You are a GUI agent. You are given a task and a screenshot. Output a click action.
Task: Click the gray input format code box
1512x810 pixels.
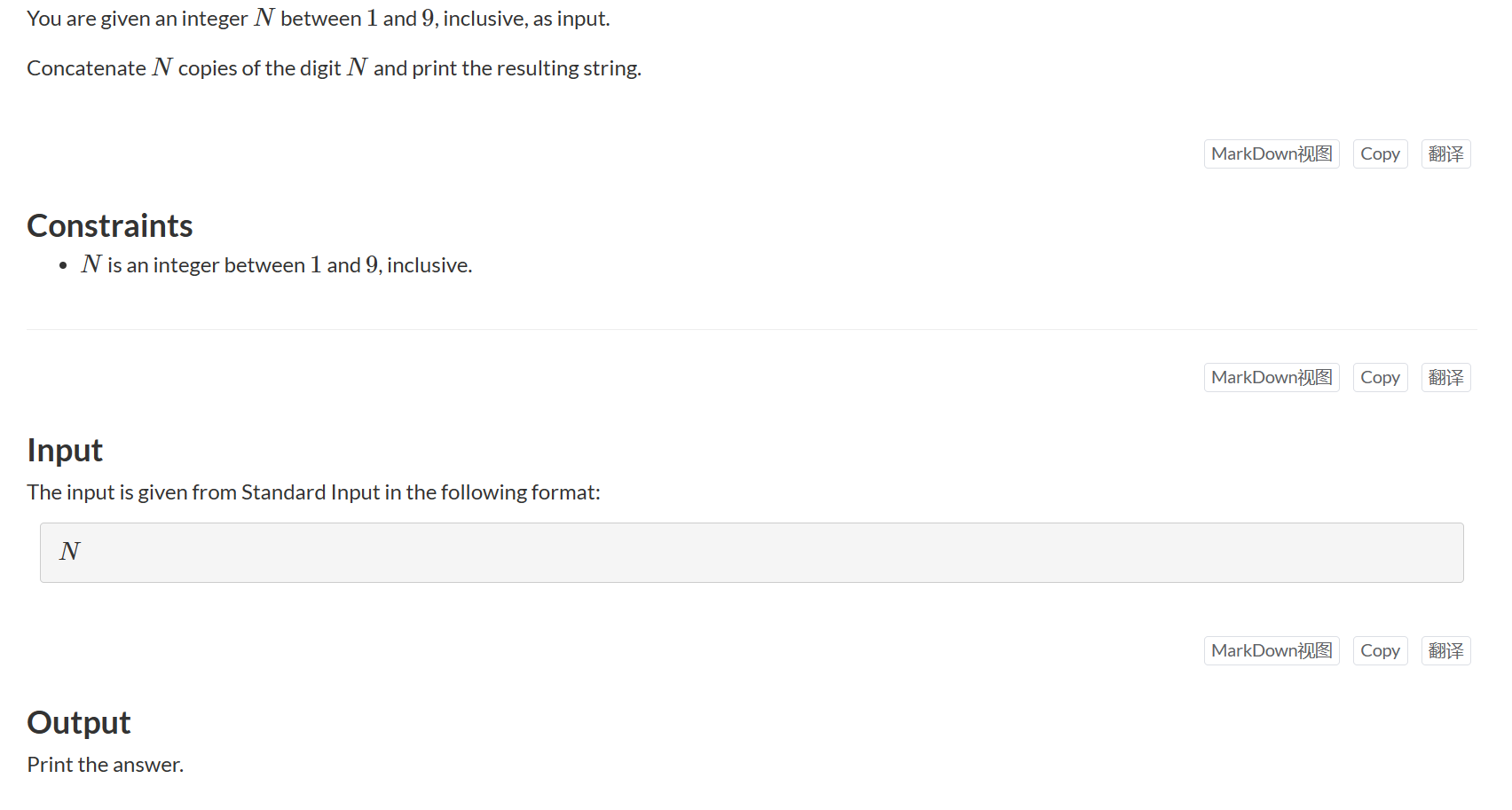point(752,553)
